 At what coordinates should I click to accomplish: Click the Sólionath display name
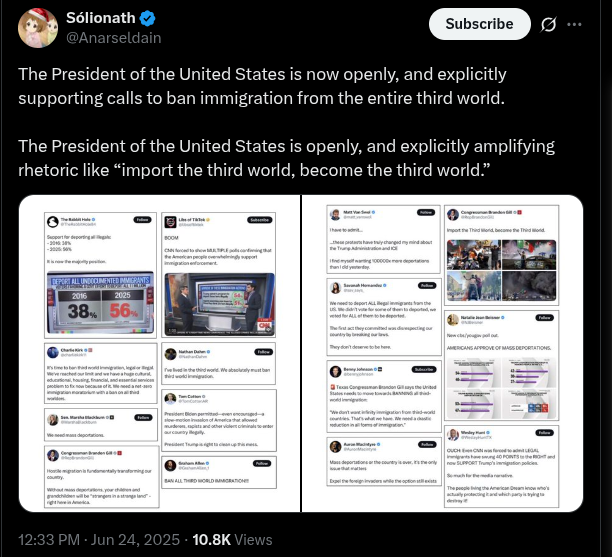pyautogui.click(x=101, y=18)
